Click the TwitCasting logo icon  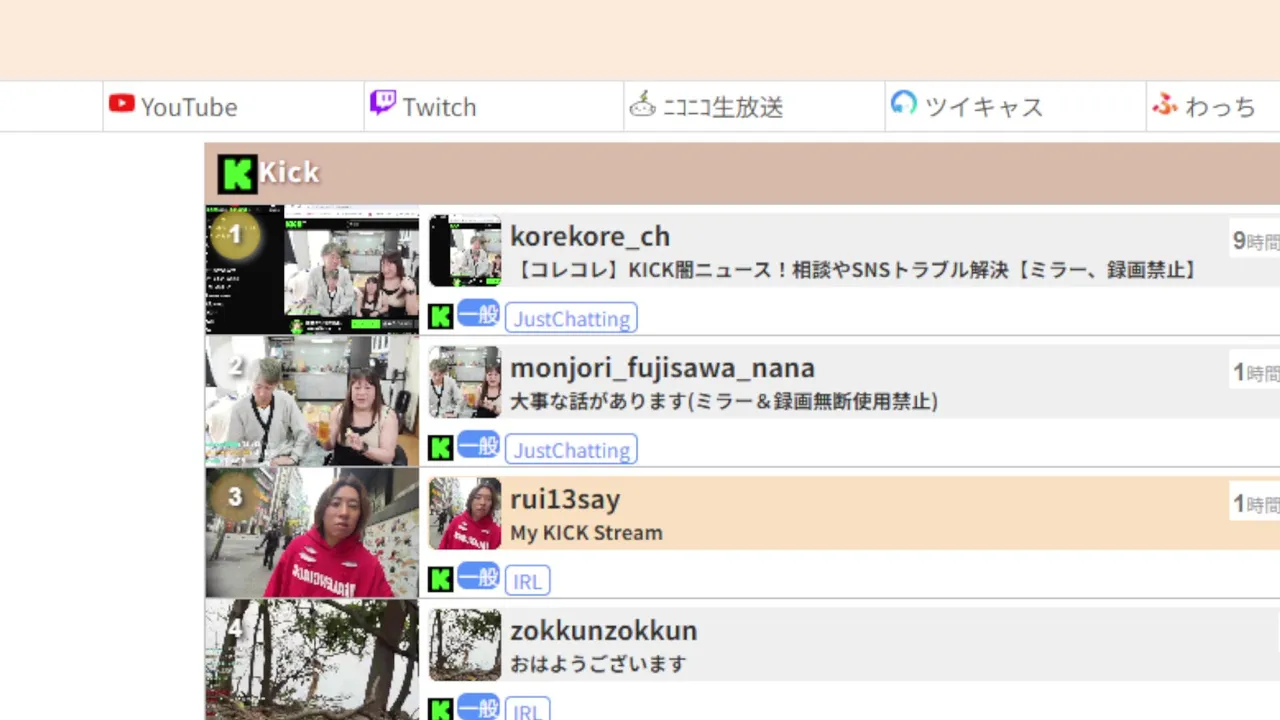pyautogui.click(x=904, y=103)
